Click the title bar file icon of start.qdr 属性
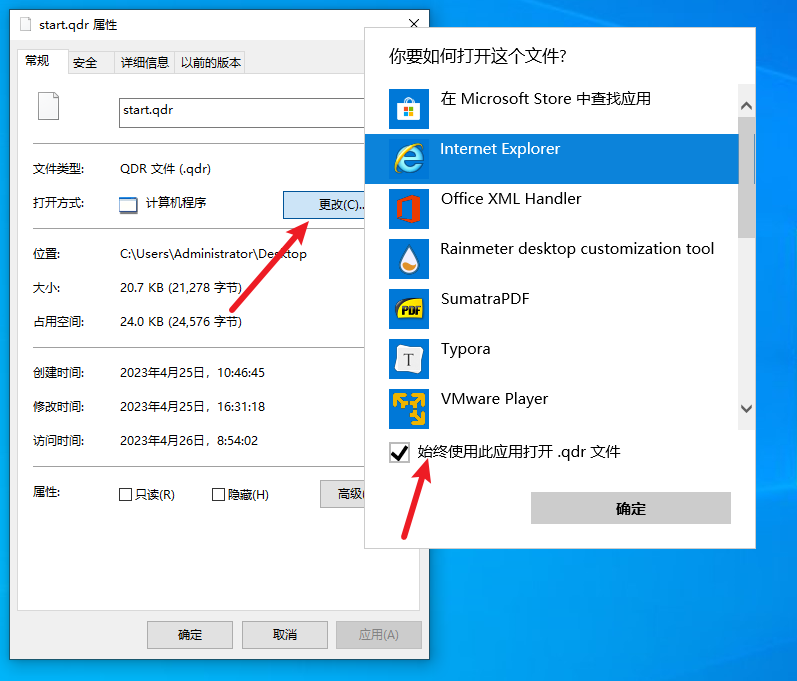Screen dimensions: 797x681 coord(25,24)
